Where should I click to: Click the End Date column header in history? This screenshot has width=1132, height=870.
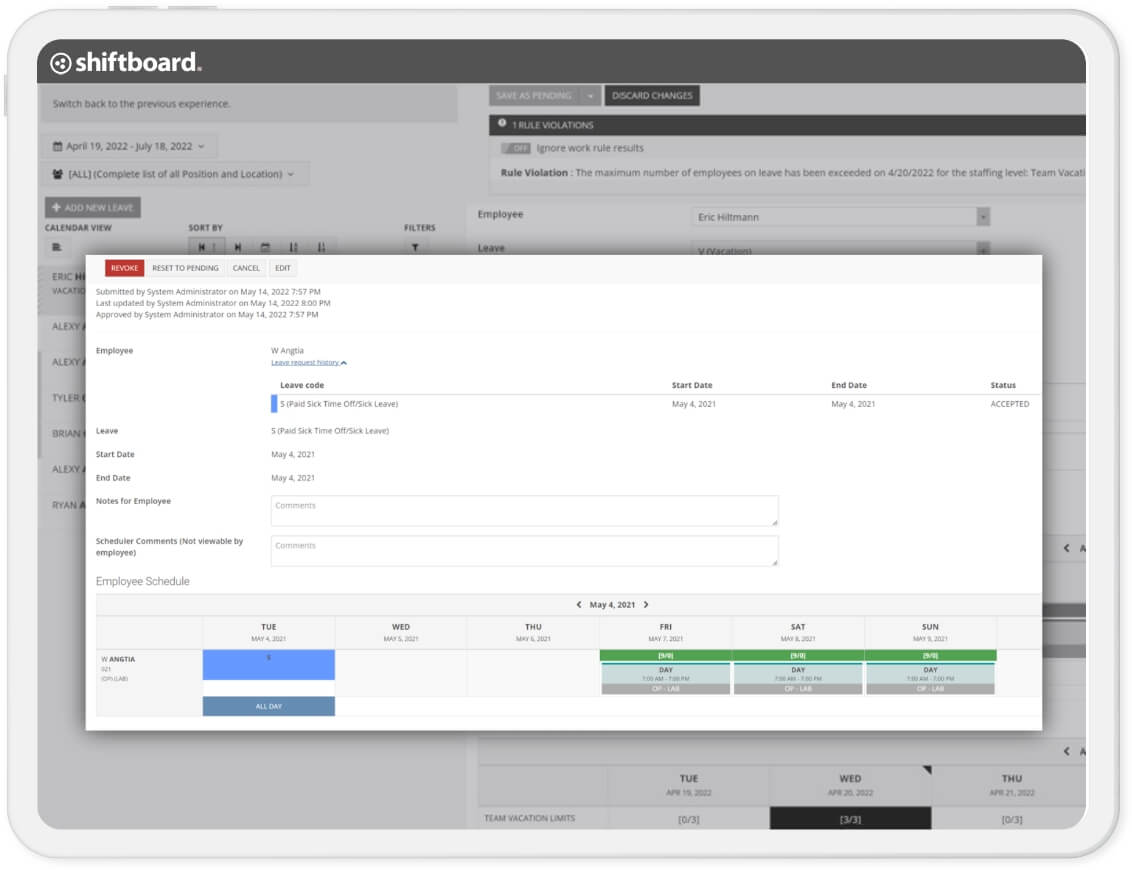[x=849, y=386]
